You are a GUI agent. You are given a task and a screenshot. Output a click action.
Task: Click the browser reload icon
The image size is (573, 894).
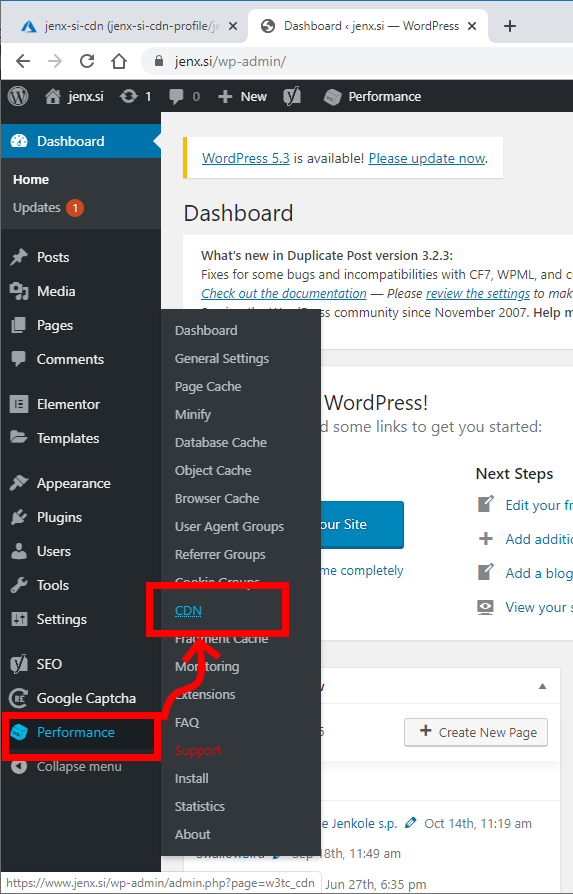click(x=87, y=60)
